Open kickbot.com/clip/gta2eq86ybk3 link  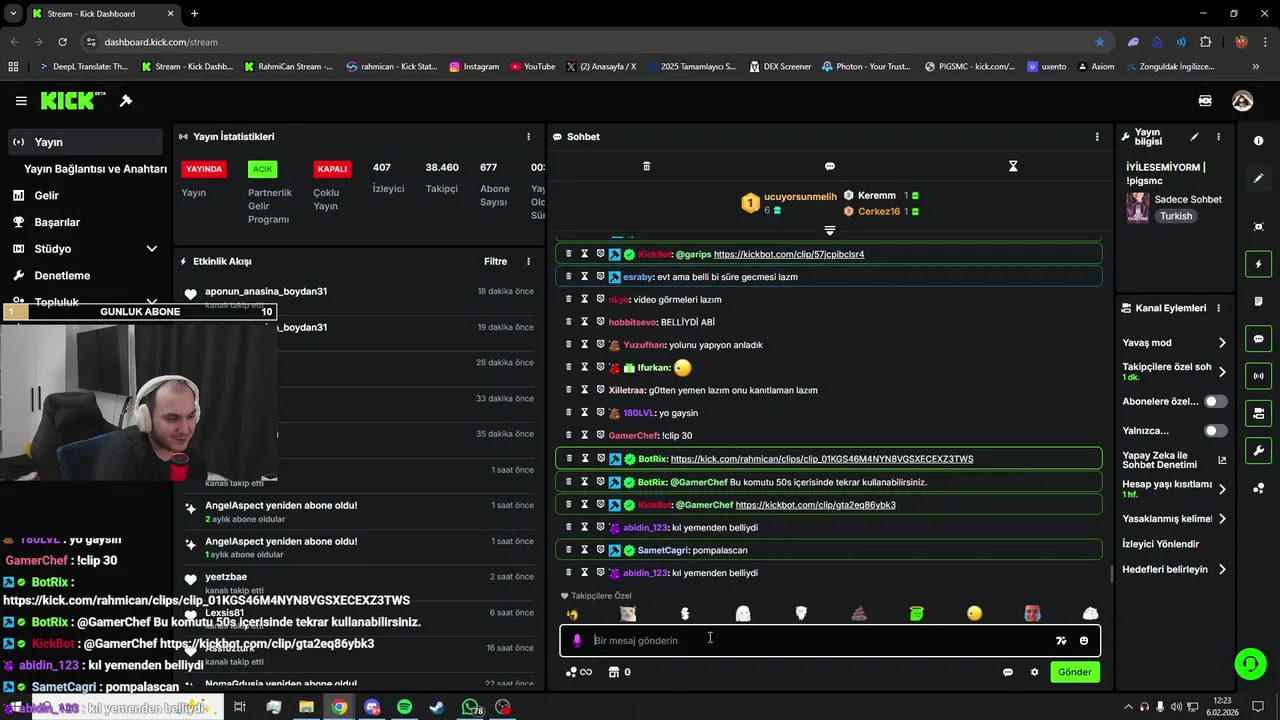pyautogui.click(x=815, y=505)
